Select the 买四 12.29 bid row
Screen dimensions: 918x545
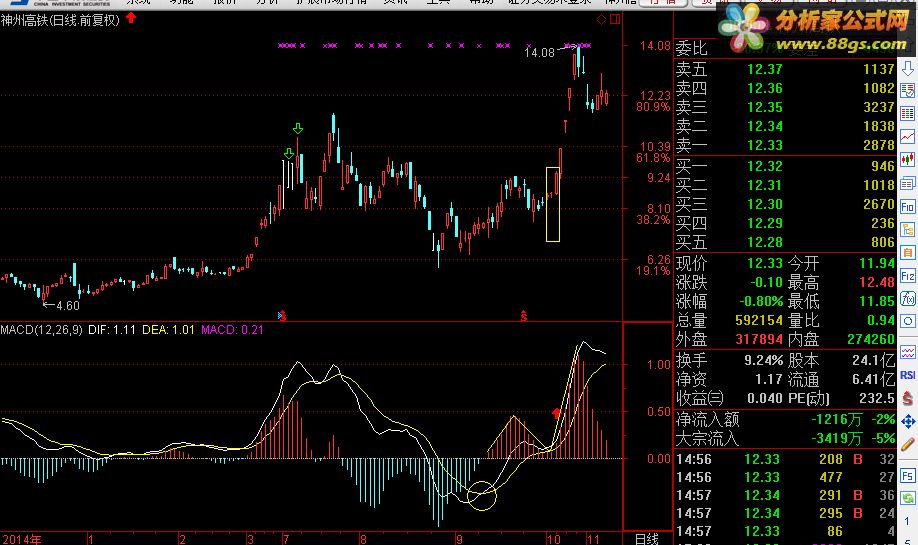[785, 223]
